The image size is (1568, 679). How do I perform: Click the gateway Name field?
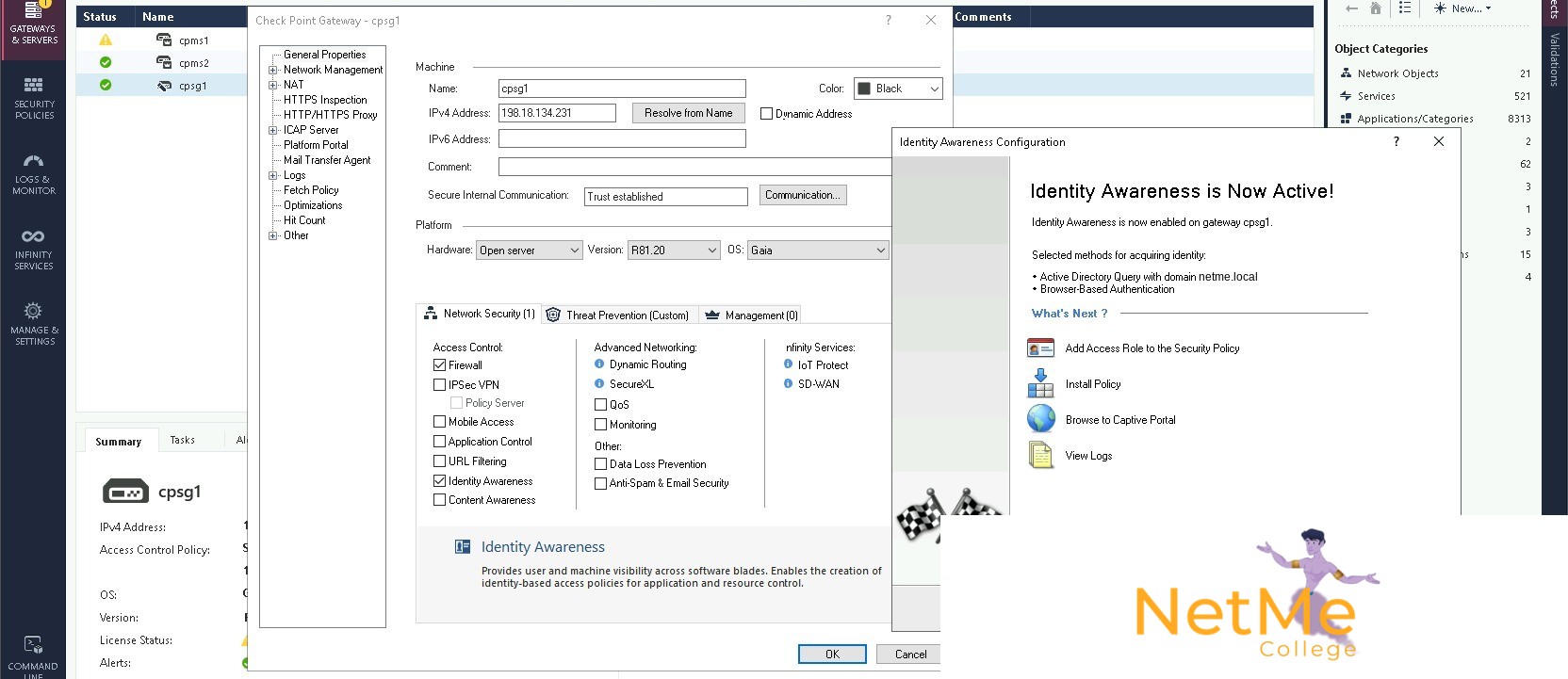622,89
